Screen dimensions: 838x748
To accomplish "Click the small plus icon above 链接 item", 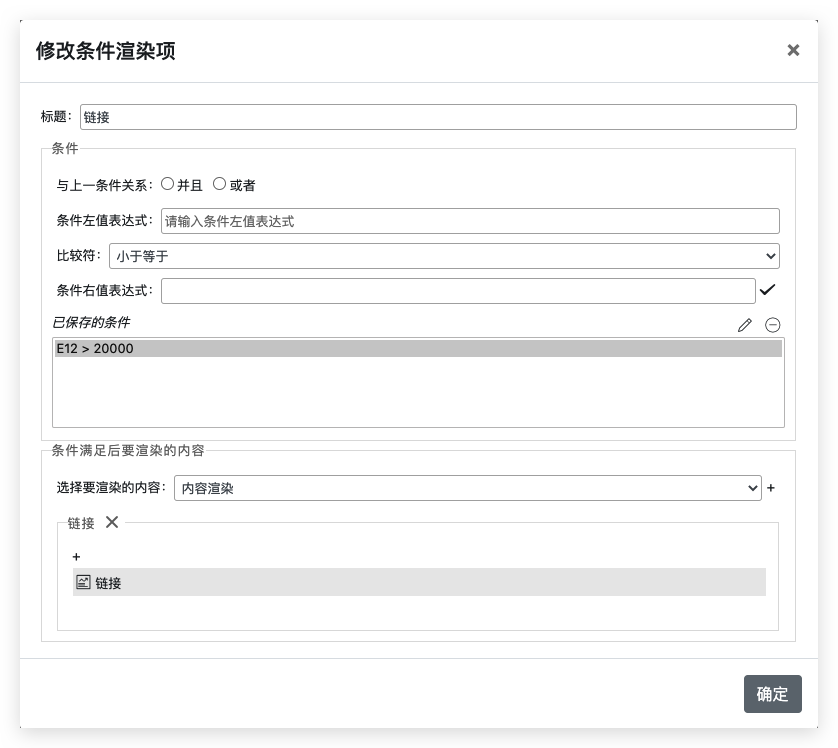I will [x=76, y=557].
